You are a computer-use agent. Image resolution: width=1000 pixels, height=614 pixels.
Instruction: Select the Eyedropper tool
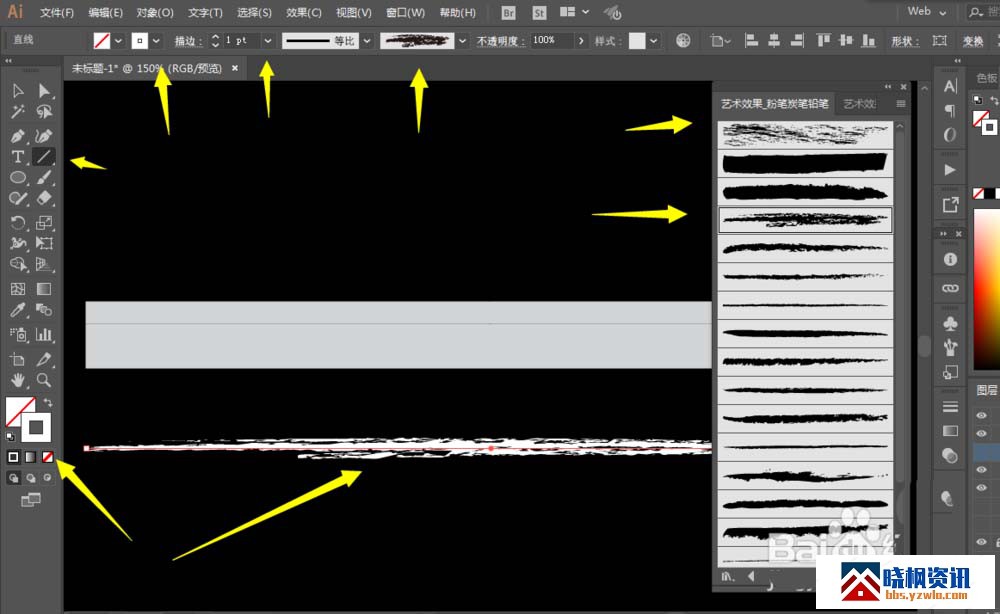[x=18, y=311]
